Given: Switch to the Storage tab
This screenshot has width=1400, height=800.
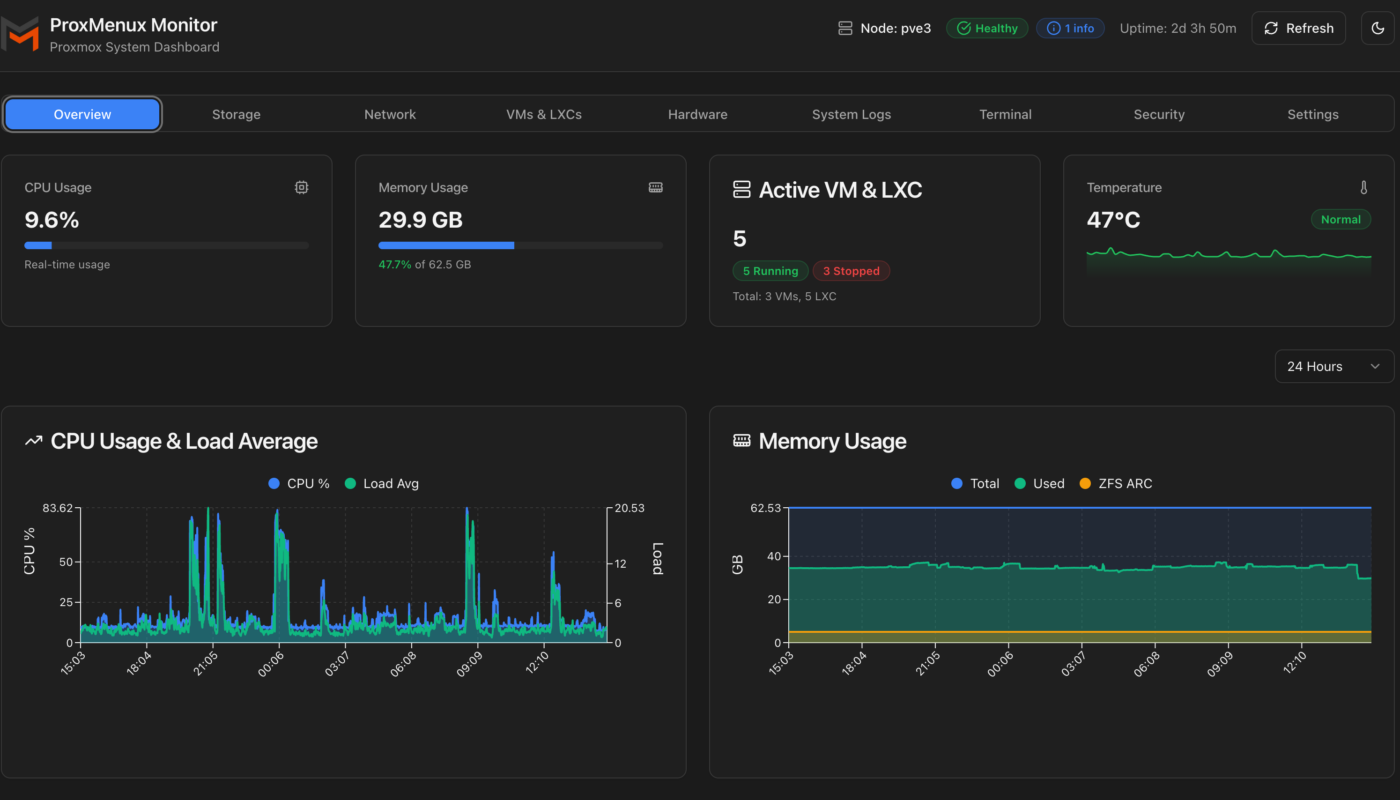Looking at the screenshot, I should 236,114.
